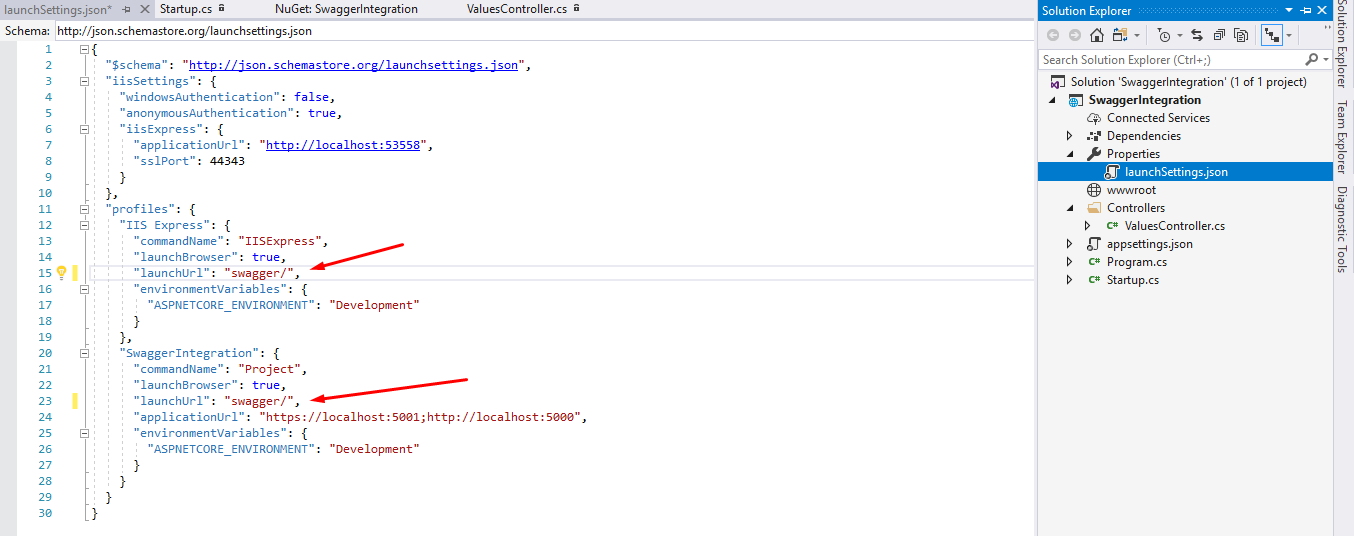The image size is (1354, 536).
Task: Open dropdown next to Preview Selected Items
Action: [x=1289, y=36]
